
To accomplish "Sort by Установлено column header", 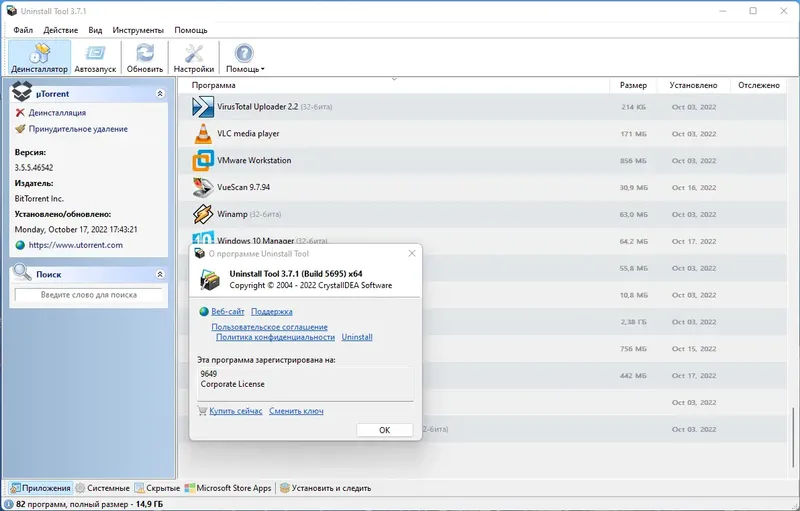I will point(693,85).
